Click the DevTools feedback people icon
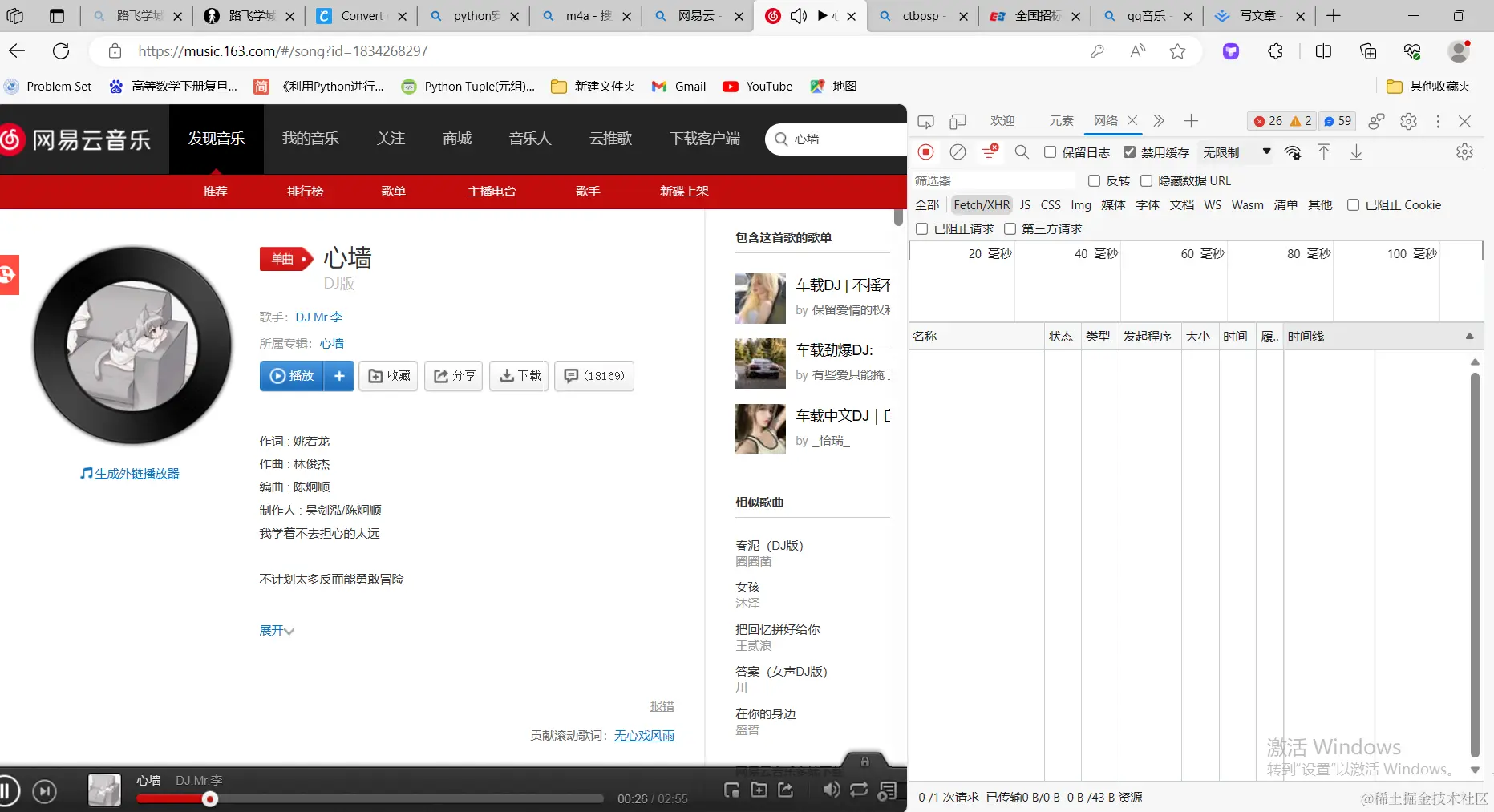The image size is (1494, 812). click(1377, 121)
